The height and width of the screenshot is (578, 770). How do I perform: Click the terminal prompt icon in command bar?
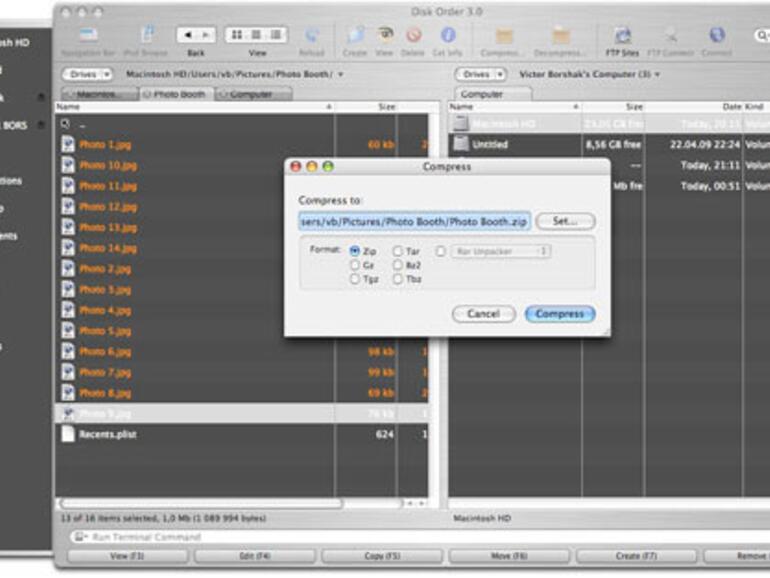[79, 537]
